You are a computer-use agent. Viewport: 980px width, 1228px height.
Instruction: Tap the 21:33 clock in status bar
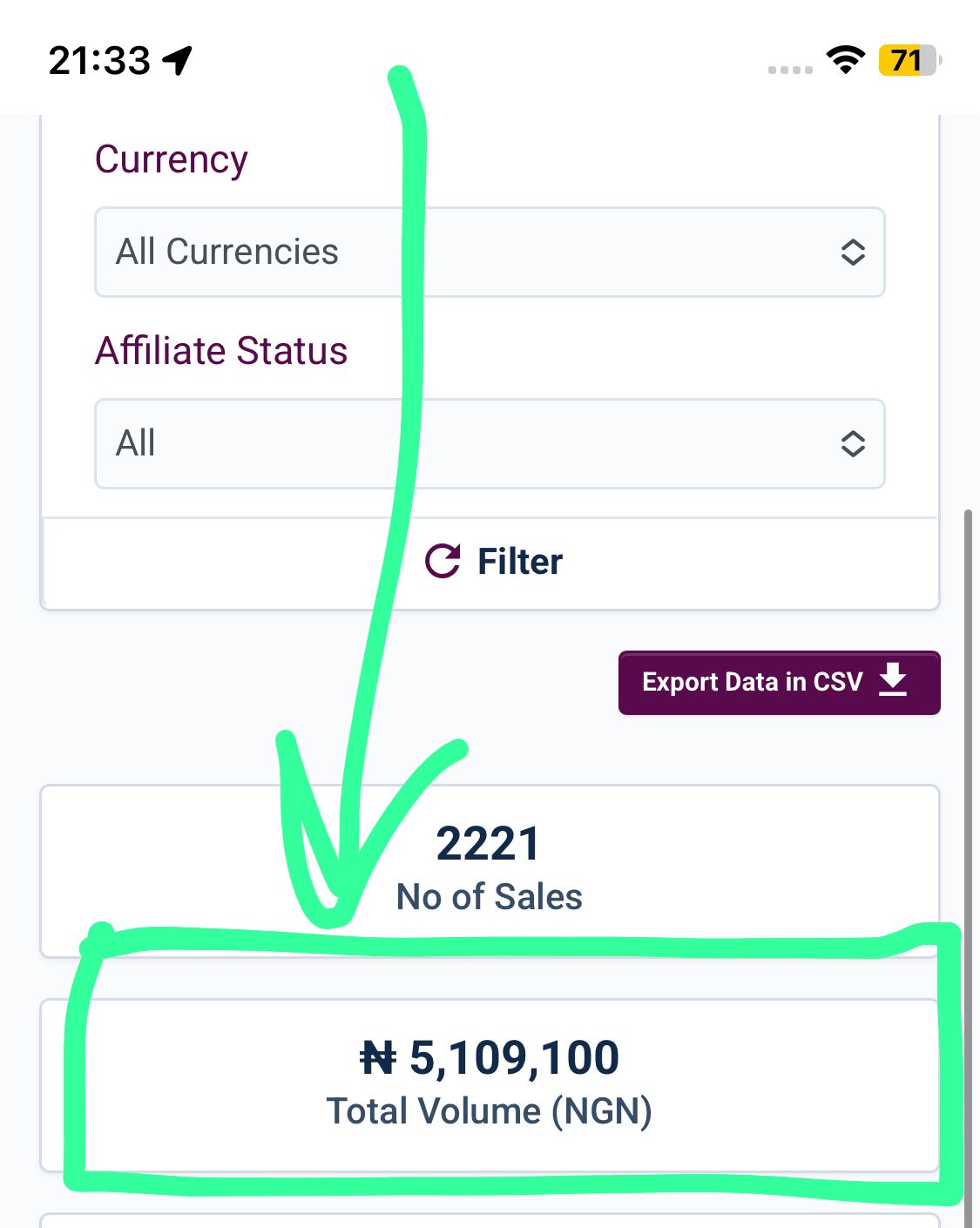[99, 61]
